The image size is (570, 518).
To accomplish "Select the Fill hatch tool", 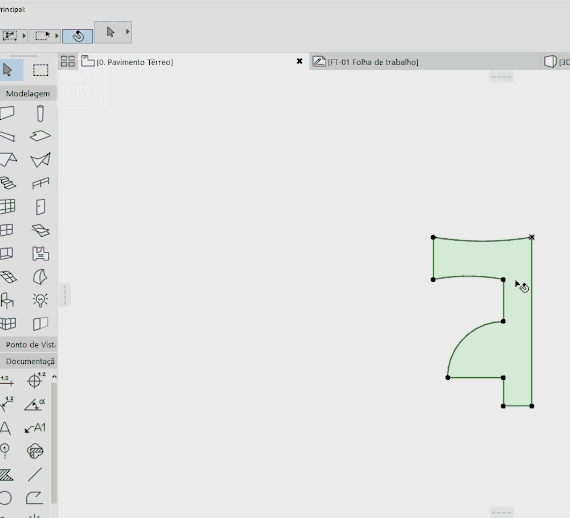I will [x=6, y=474].
